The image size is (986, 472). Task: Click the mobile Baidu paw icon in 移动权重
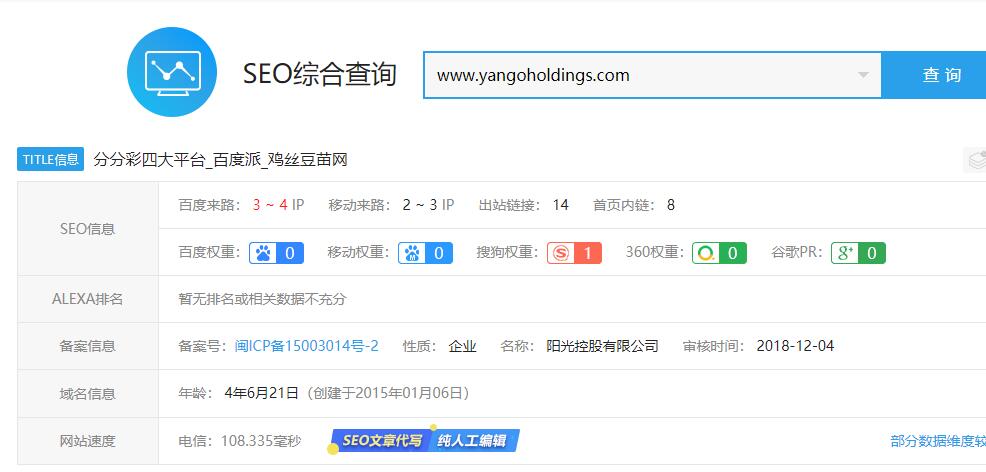tap(412, 253)
